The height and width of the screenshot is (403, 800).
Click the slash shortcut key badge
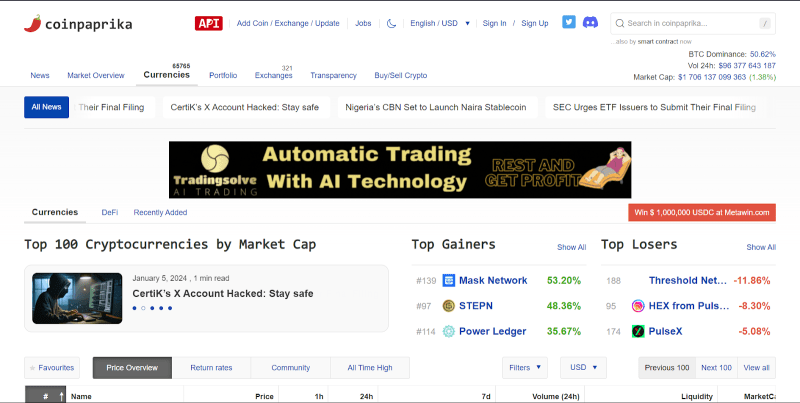click(x=764, y=23)
